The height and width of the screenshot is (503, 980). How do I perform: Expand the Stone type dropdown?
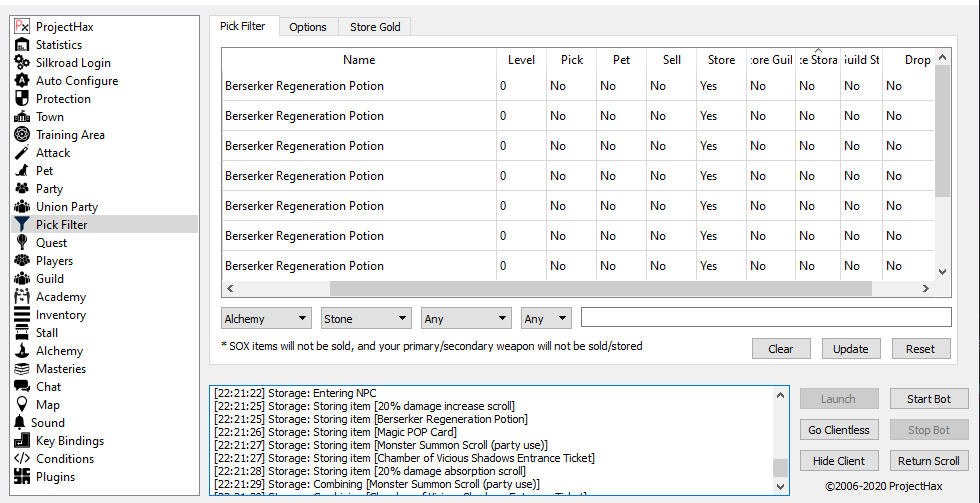tap(366, 319)
